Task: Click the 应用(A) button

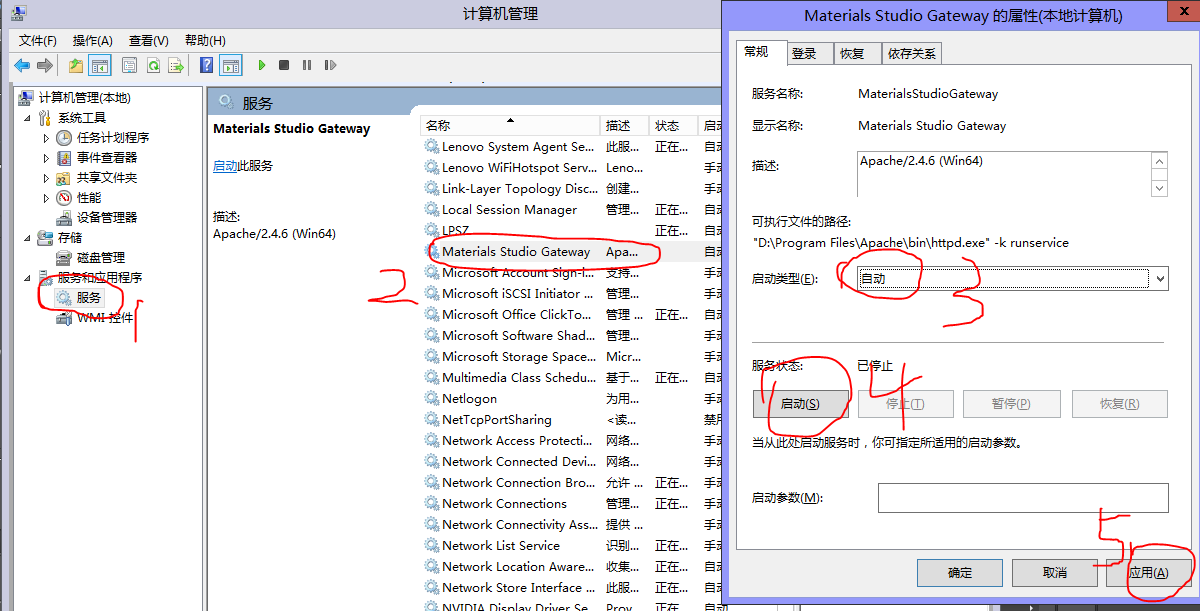Action: (x=1149, y=573)
